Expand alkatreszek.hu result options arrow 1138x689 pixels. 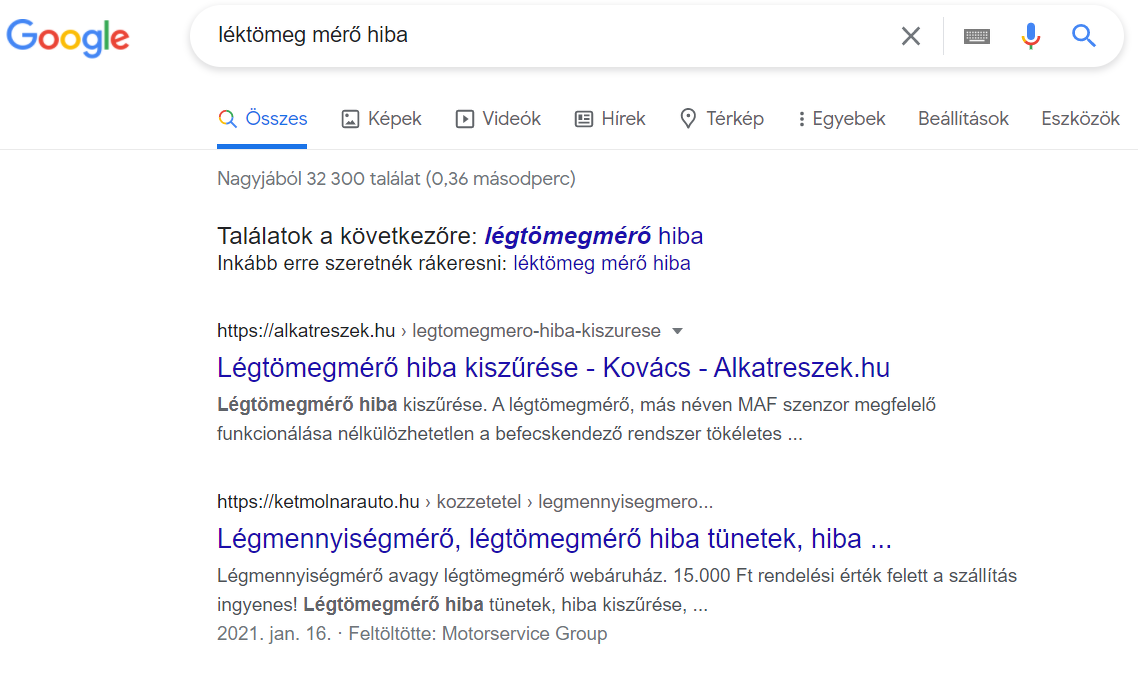[677, 331]
